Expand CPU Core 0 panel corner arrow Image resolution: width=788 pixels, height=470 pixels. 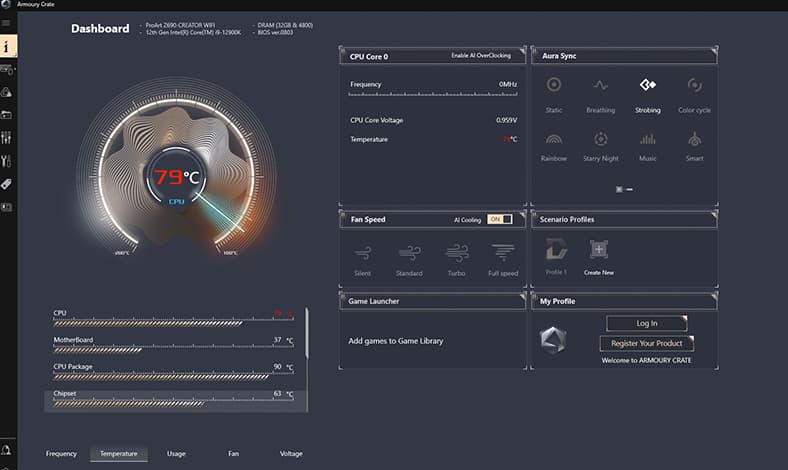tap(523, 50)
